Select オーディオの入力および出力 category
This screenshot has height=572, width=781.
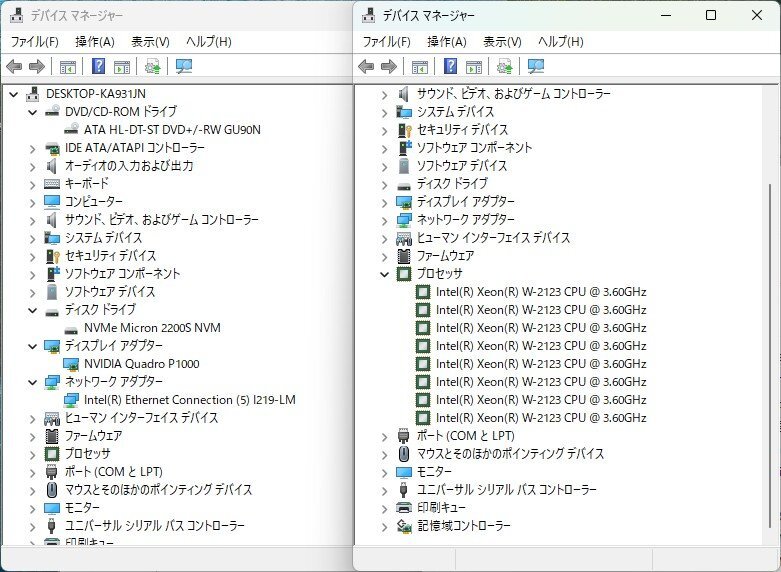(129, 166)
